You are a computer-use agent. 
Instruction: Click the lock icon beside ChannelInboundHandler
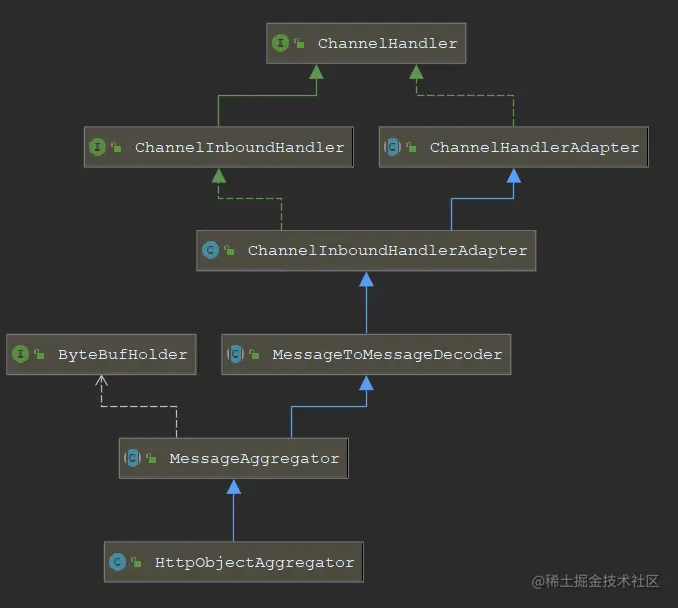pyautogui.click(x=116, y=147)
